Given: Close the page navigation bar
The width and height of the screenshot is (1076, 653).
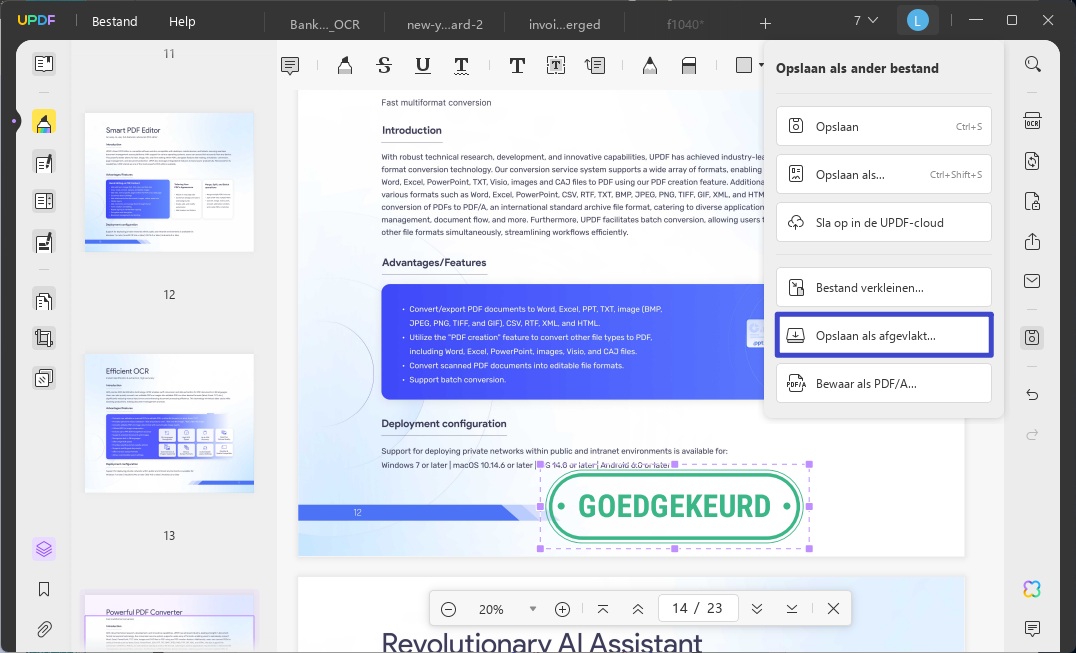Looking at the screenshot, I should pos(833,608).
